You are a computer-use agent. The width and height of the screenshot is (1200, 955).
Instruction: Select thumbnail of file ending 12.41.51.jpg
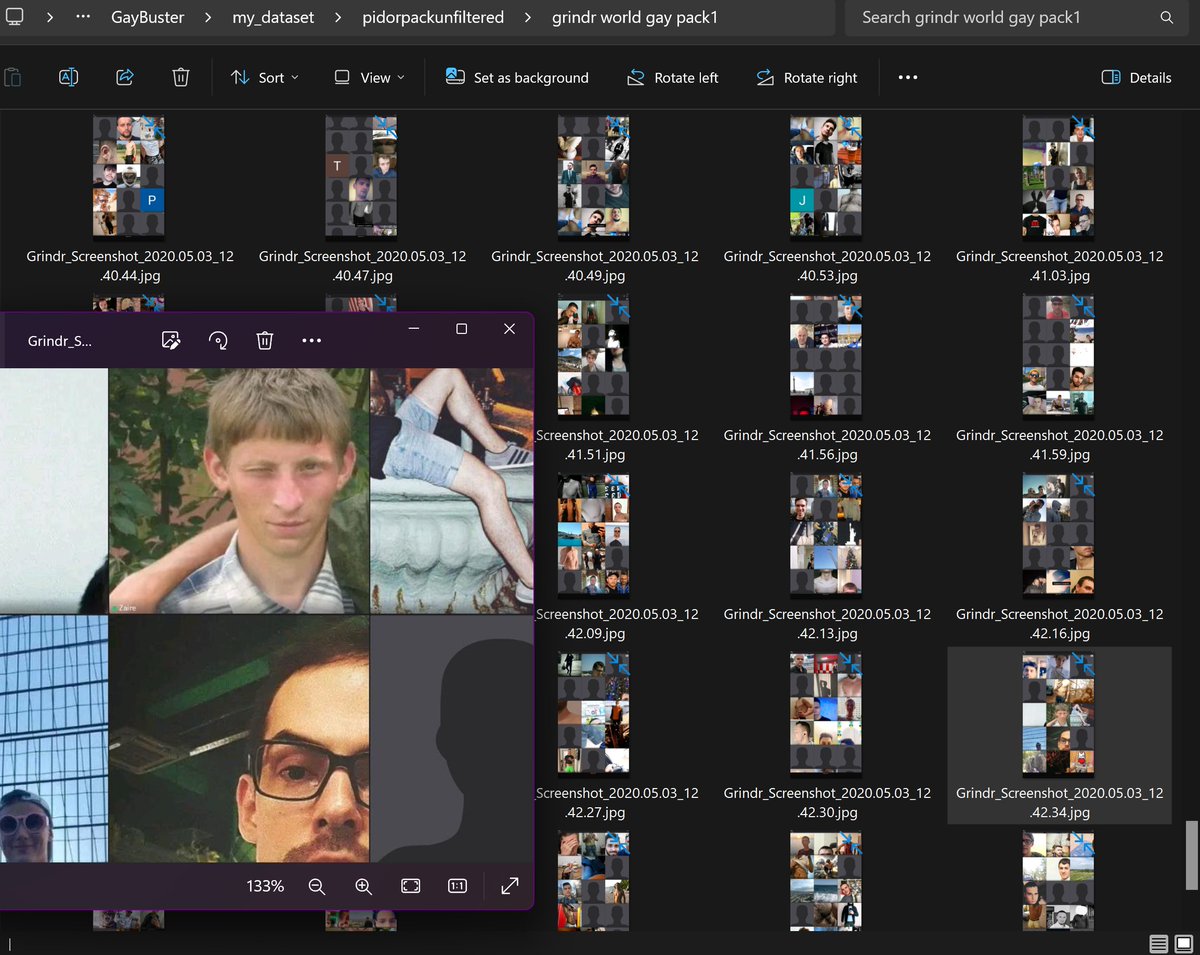tap(594, 356)
